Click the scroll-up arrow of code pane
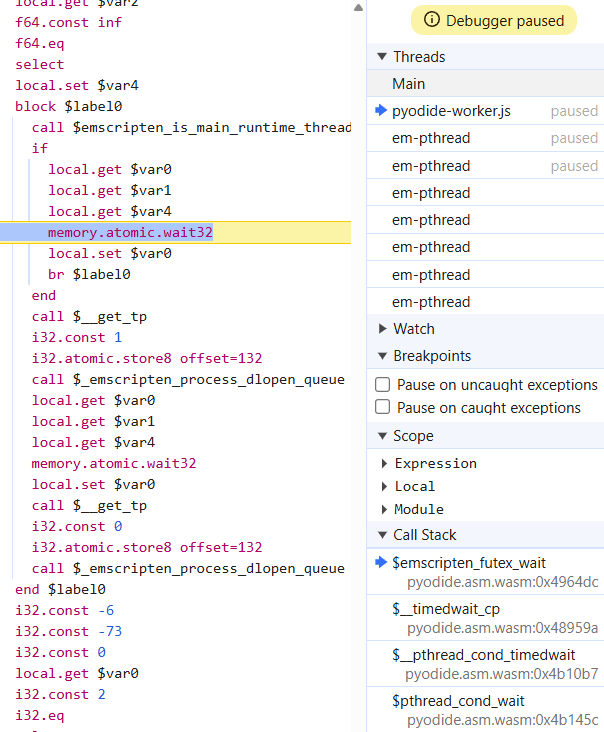The image size is (604, 732). pos(358,8)
